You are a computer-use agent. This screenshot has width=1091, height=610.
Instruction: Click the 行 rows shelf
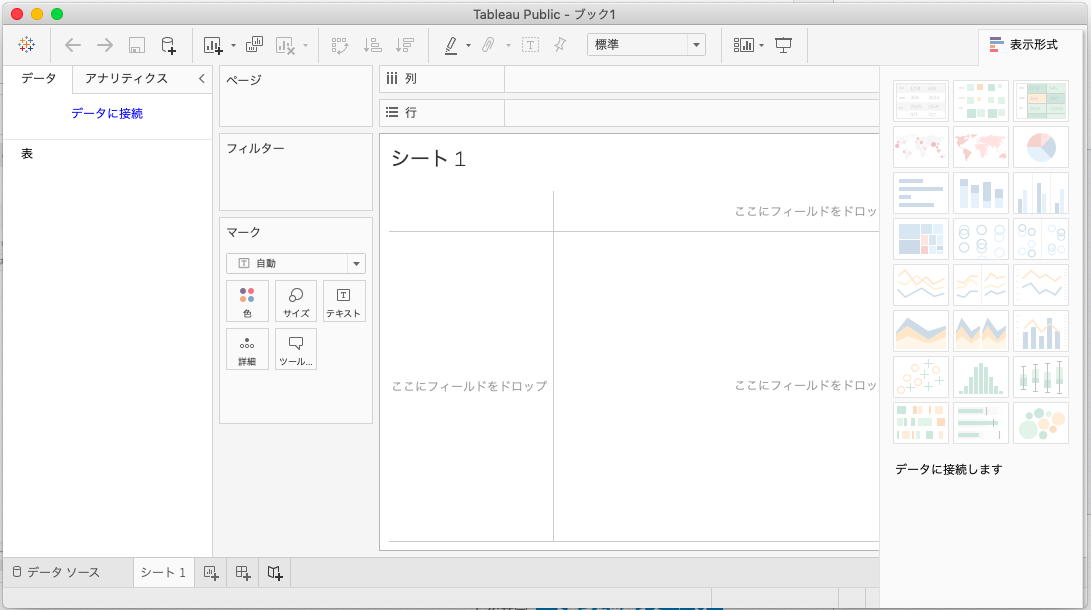(x=629, y=112)
